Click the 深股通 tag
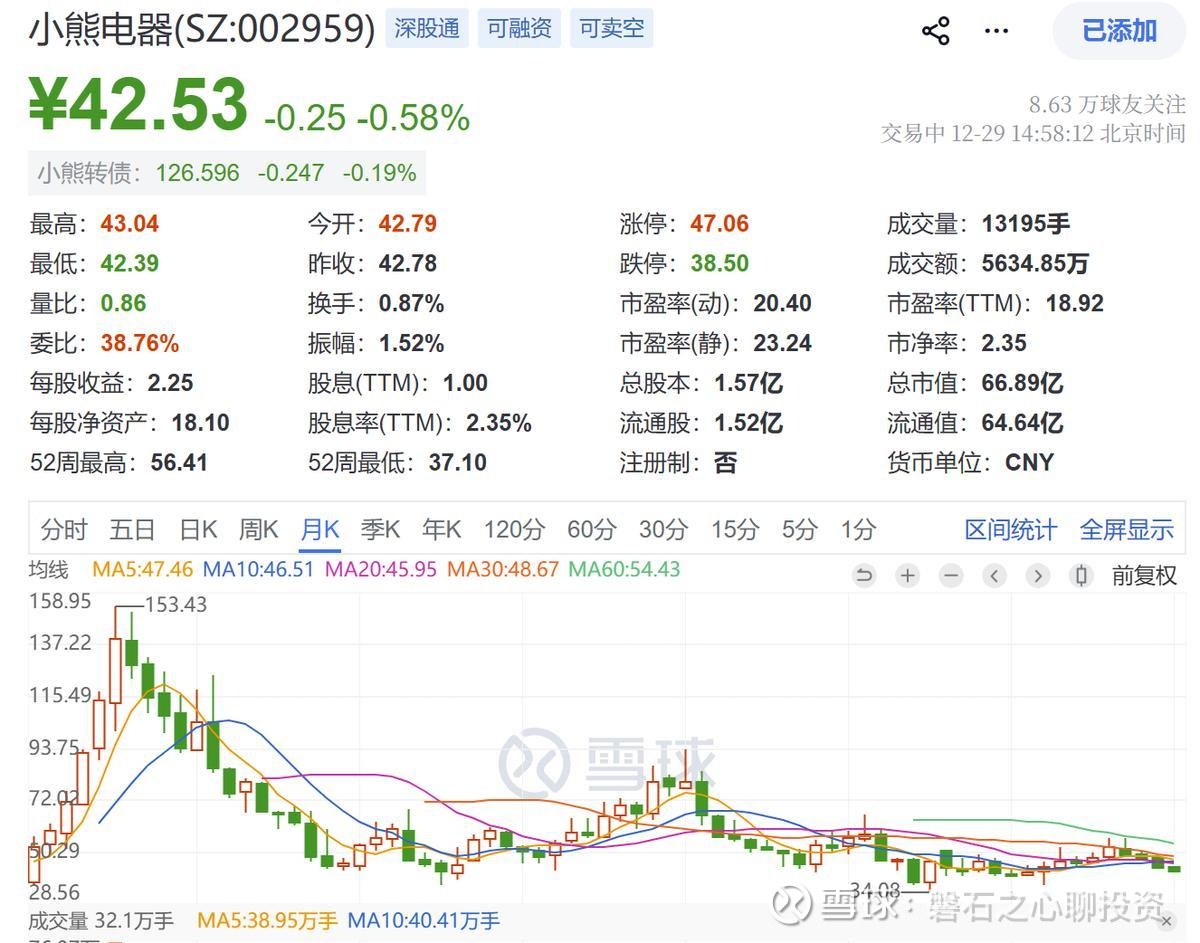This screenshot has height=943, width=1200. (427, 28)
